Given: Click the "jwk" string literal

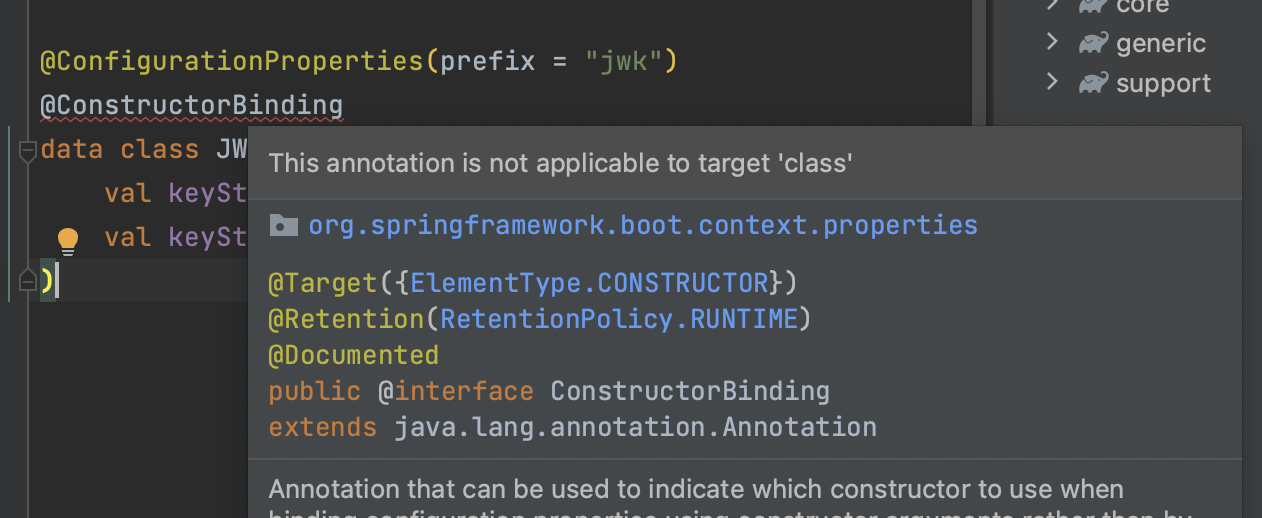Looking at the screenshot, I should 623,62.
